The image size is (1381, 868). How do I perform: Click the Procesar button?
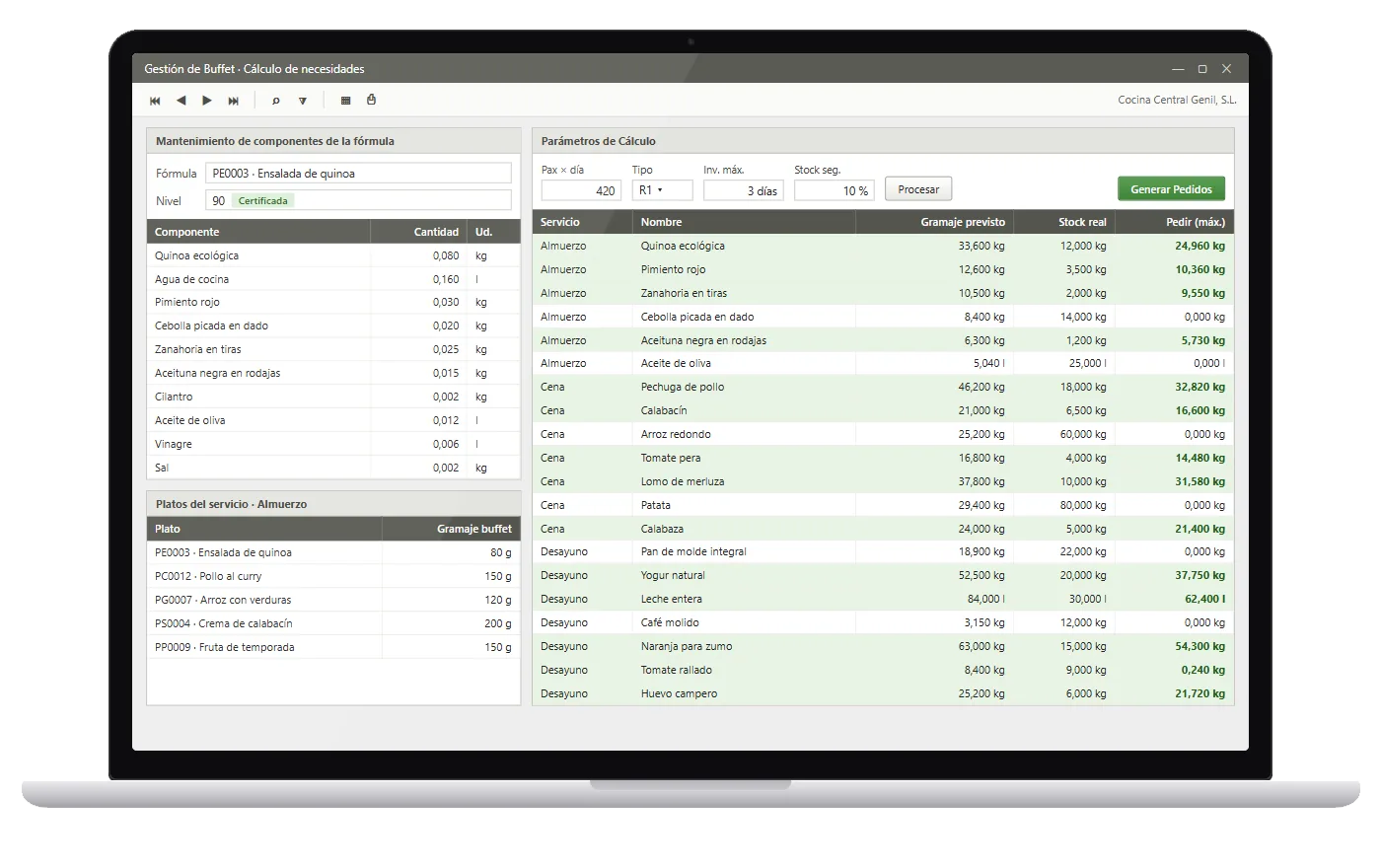pos(918,189)
